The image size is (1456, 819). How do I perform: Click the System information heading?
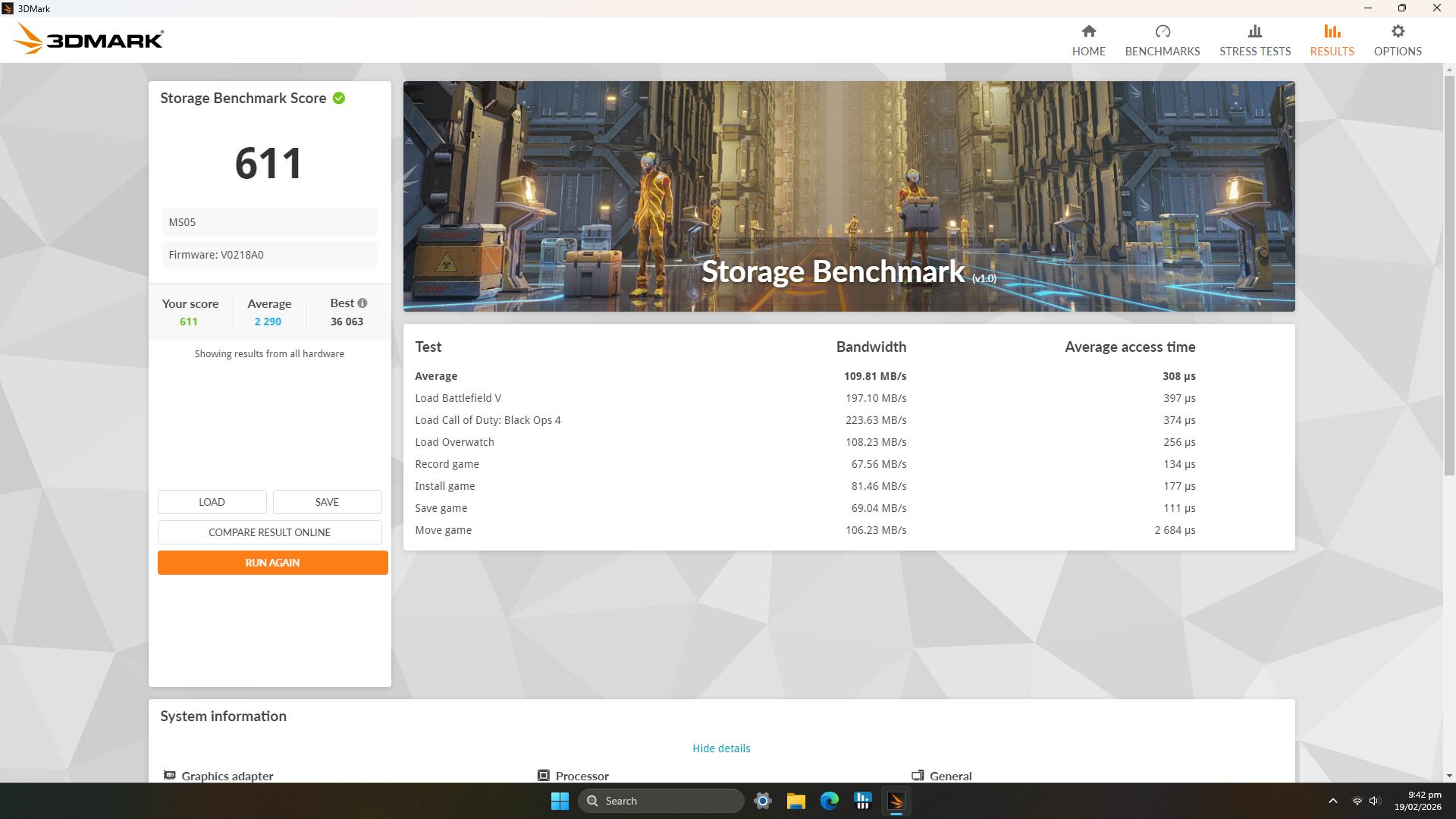coord(223,716)
